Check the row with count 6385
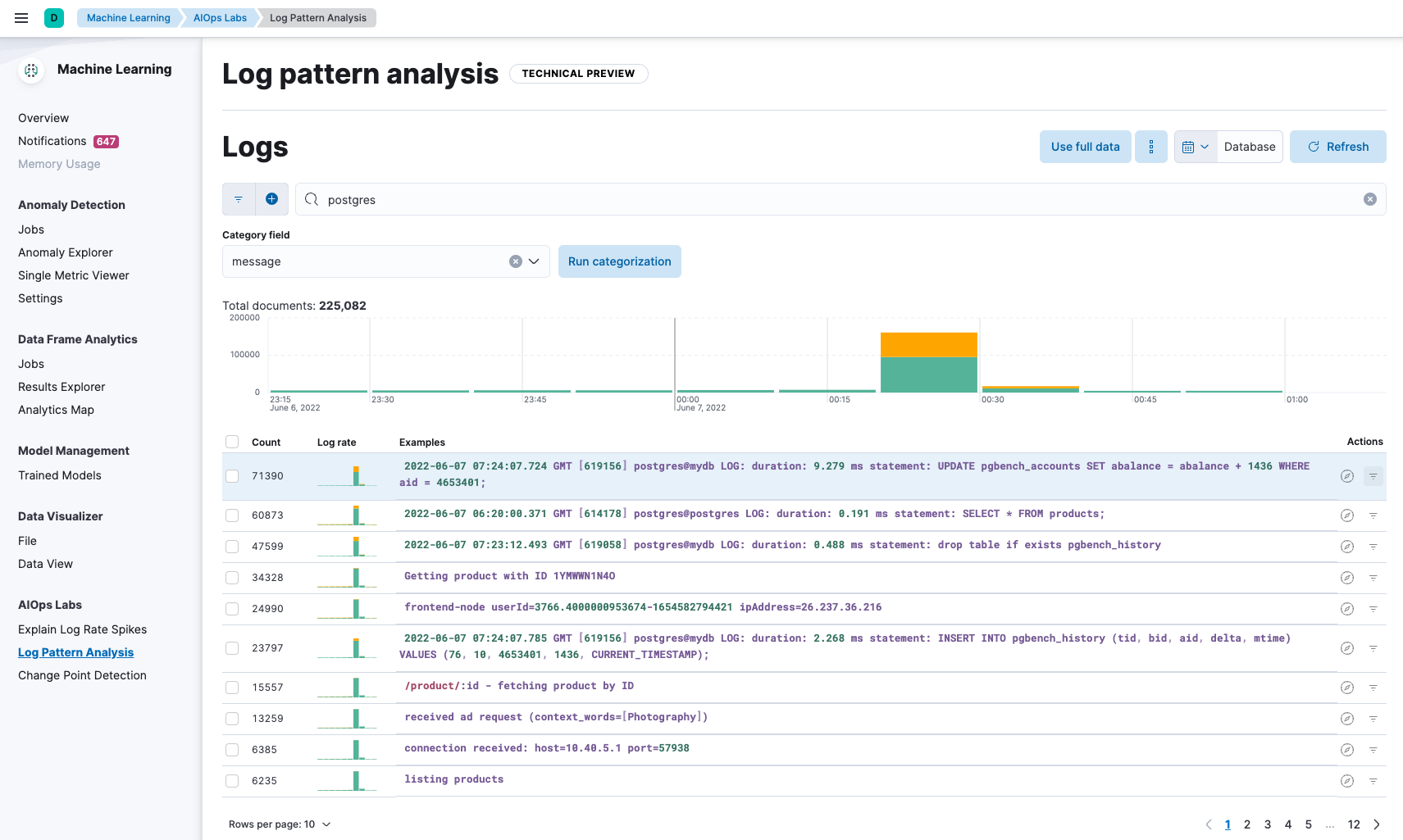This screenshot has height=840, width=1403. (232, 750)
